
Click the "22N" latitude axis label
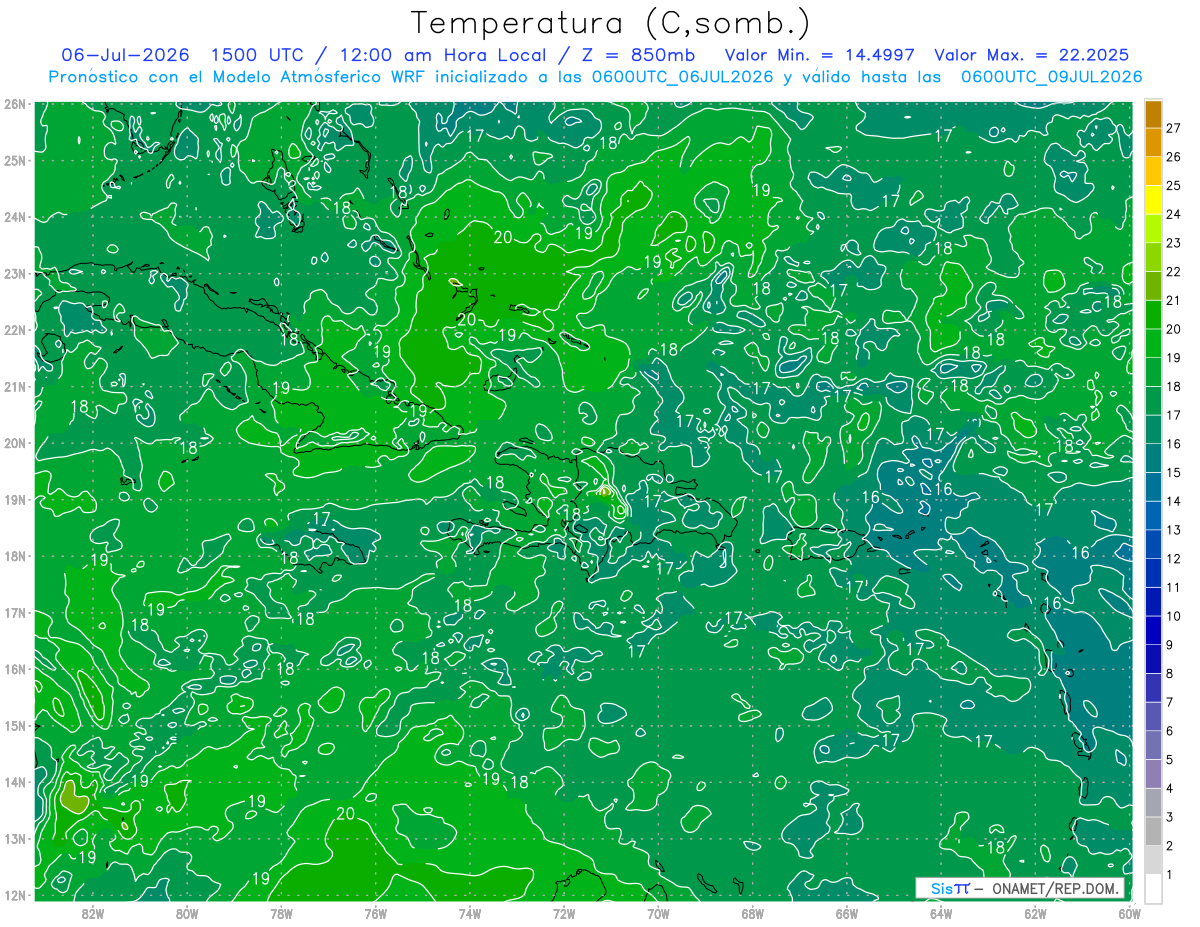[x=15, y=330]
